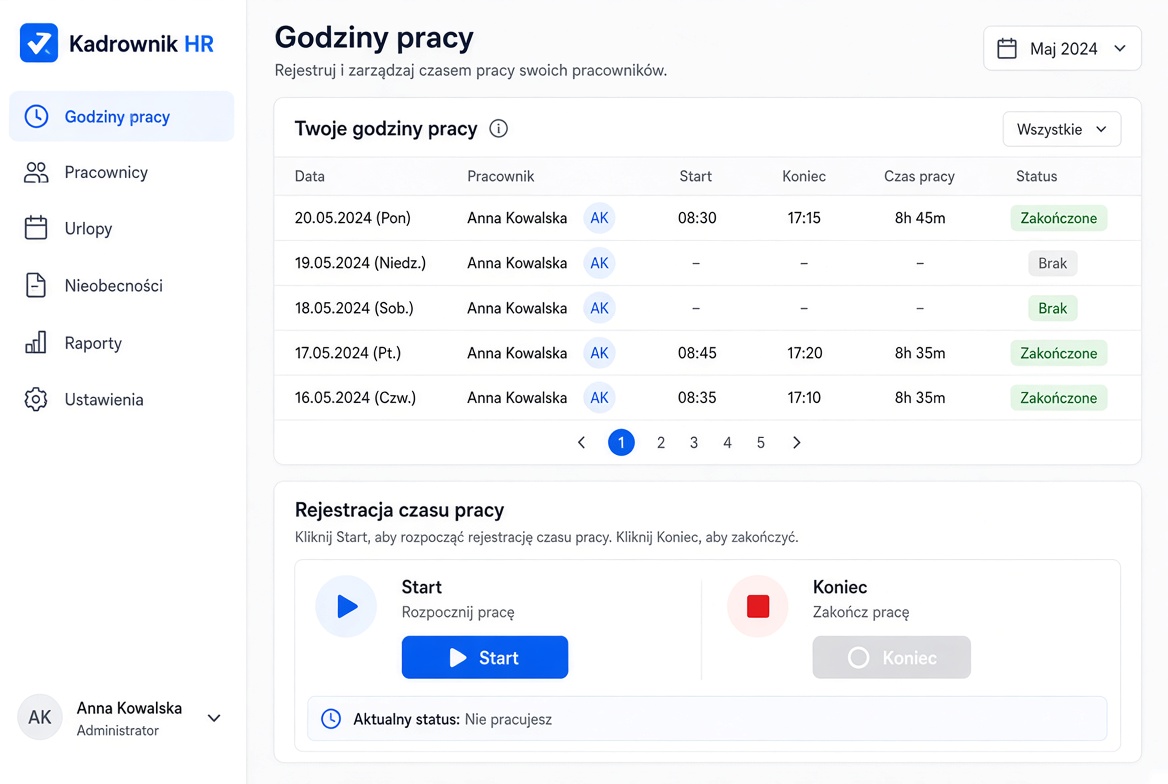The image size is (1168, 784).
Task: Click the grey Brak badge for 19.05.2024
Action: (x=1053, y=263)
